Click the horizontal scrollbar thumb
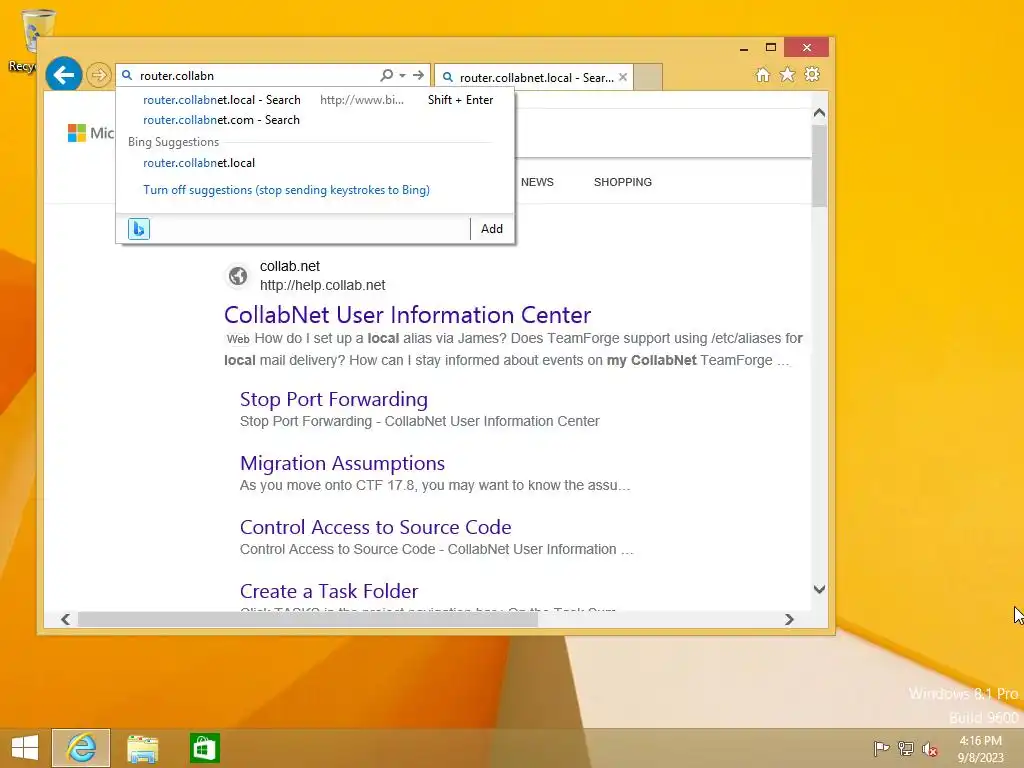The height and width of the screenshot is (768, 1024). [308, 619]
